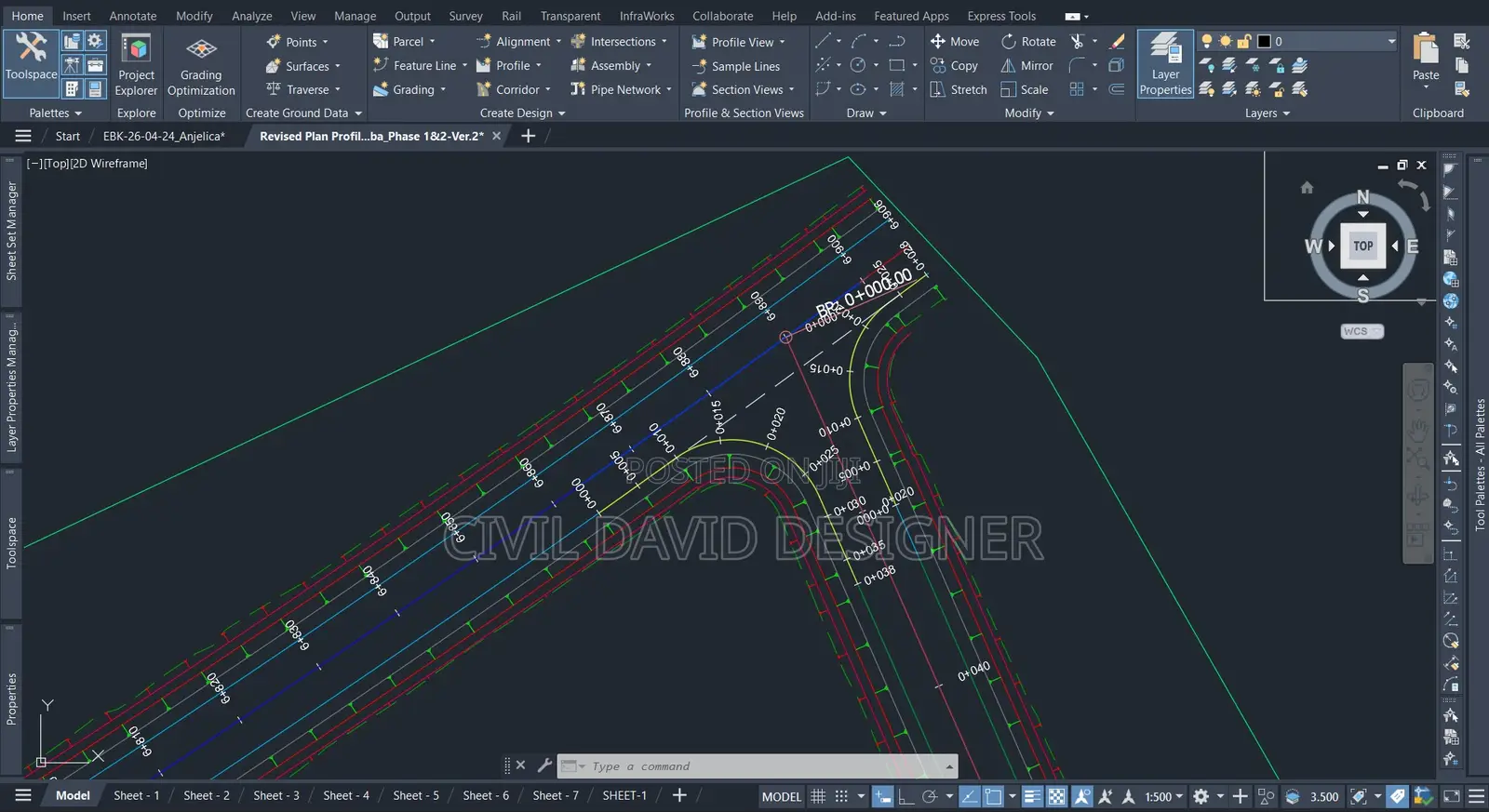The image size is (1489, 812).
Task: Open Grading Optimization tool
Action: 201,64
